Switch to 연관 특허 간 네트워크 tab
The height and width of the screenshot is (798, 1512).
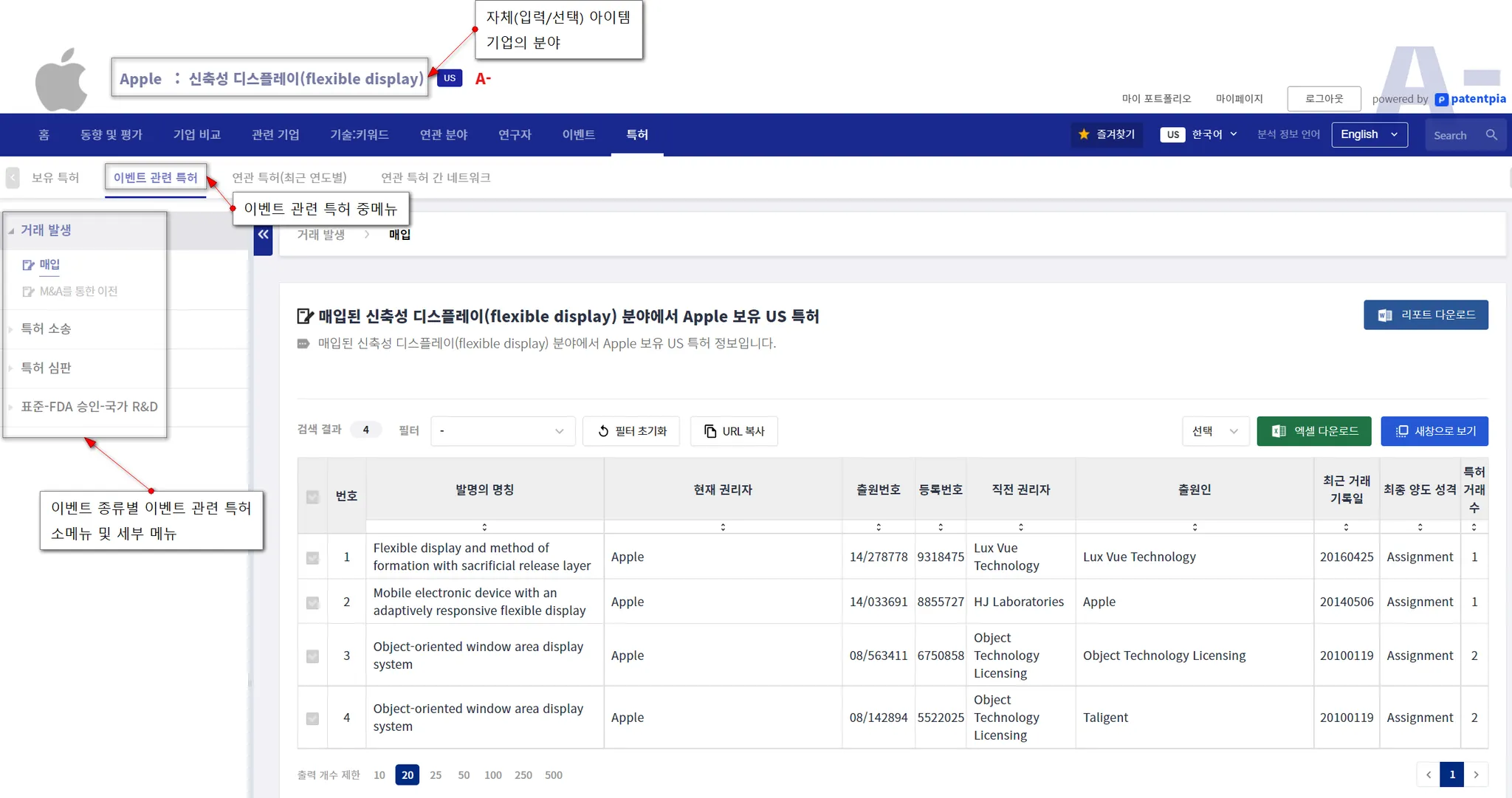click(x=436, y=178)
